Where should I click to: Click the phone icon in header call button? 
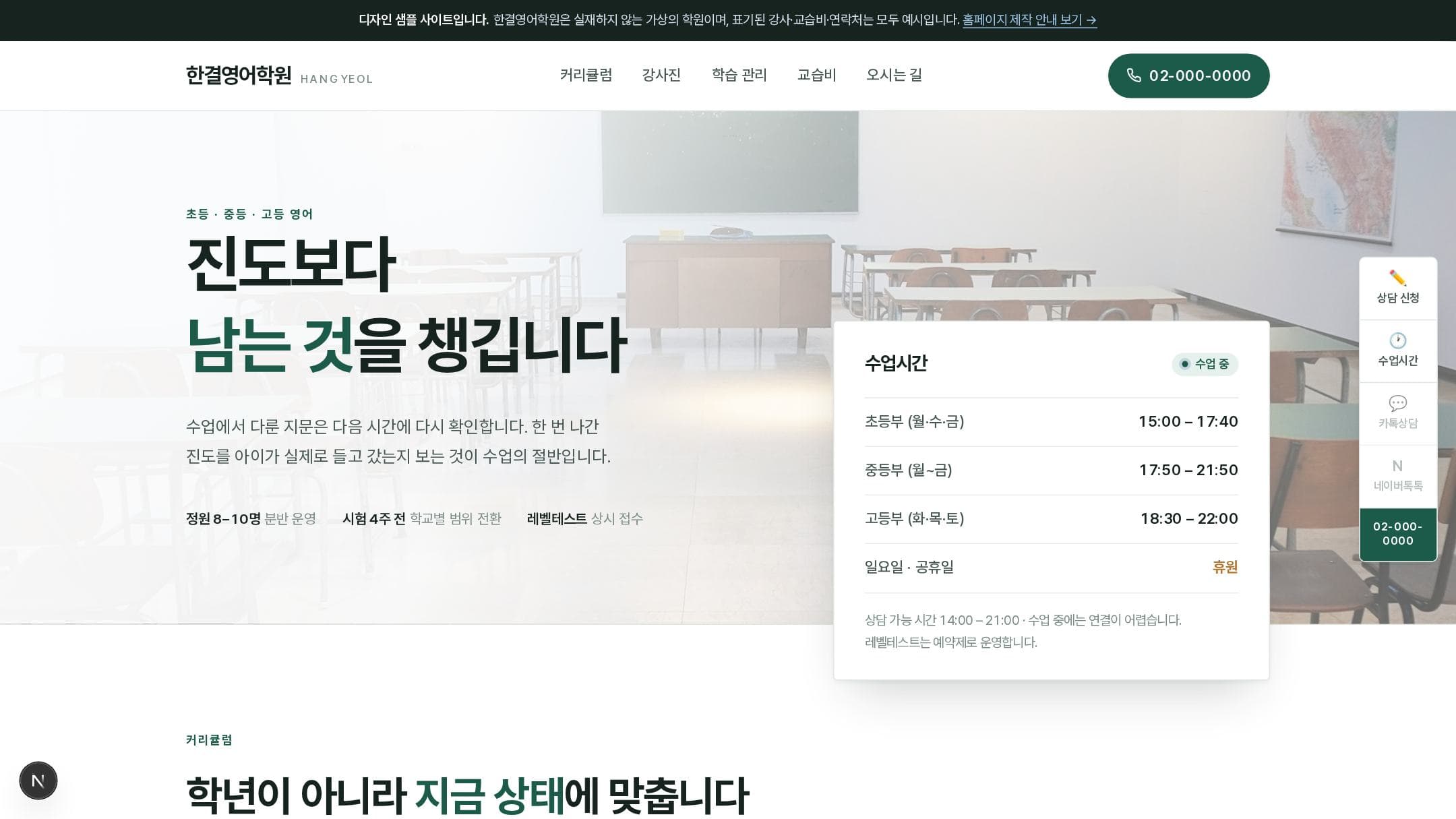[1134, 75]
